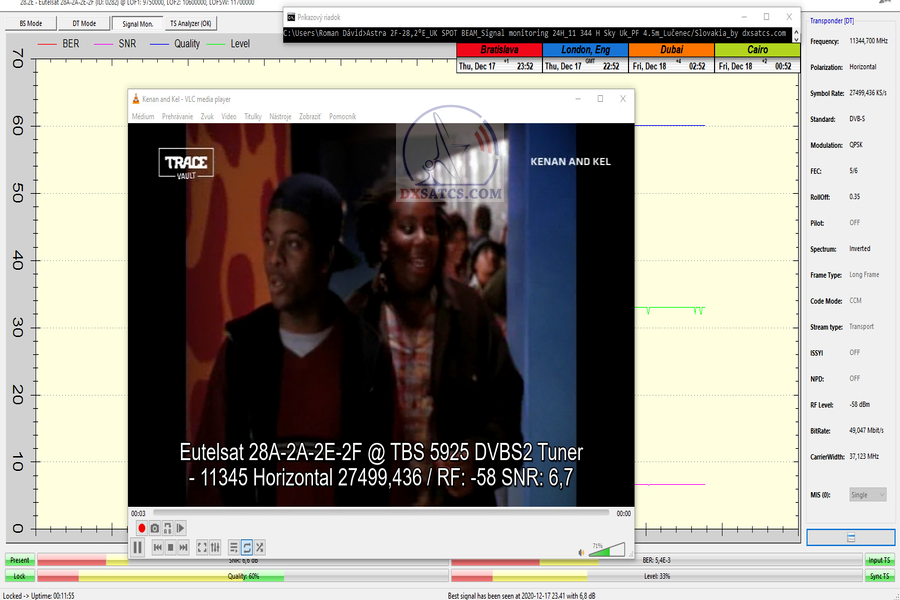This screenshot has height=600, width=900.
Task: Take a snapshot with the camera icon
Action: tap(155, 528)
